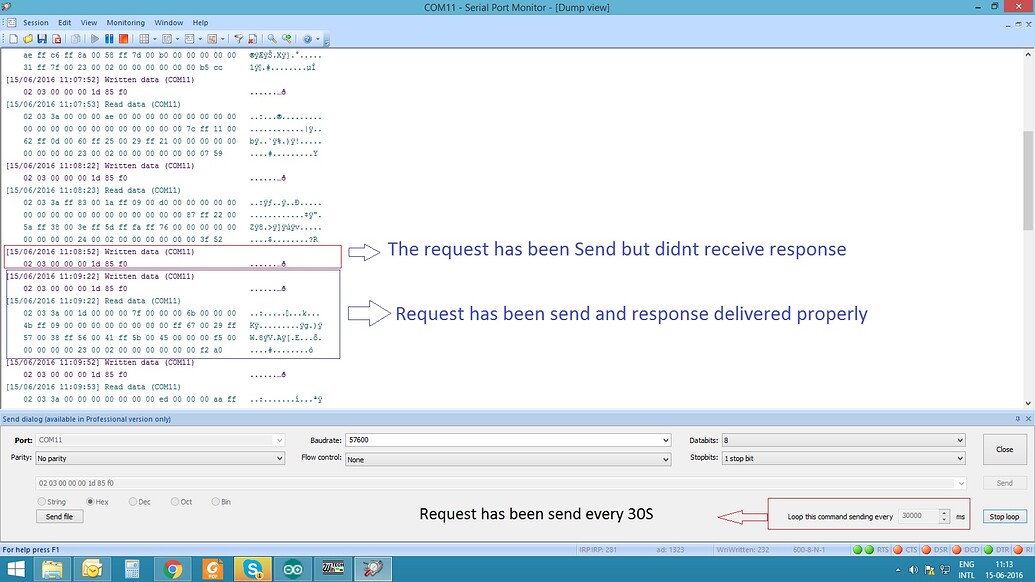Stop monitoring using the red square icon

123,39
